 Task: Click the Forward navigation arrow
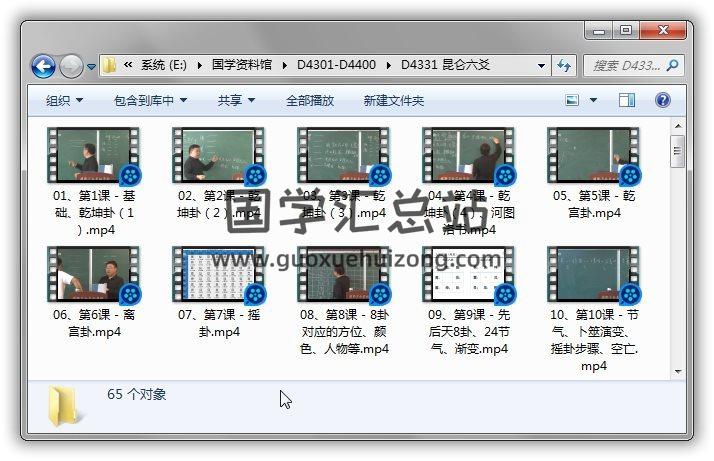tap(71, 67)
